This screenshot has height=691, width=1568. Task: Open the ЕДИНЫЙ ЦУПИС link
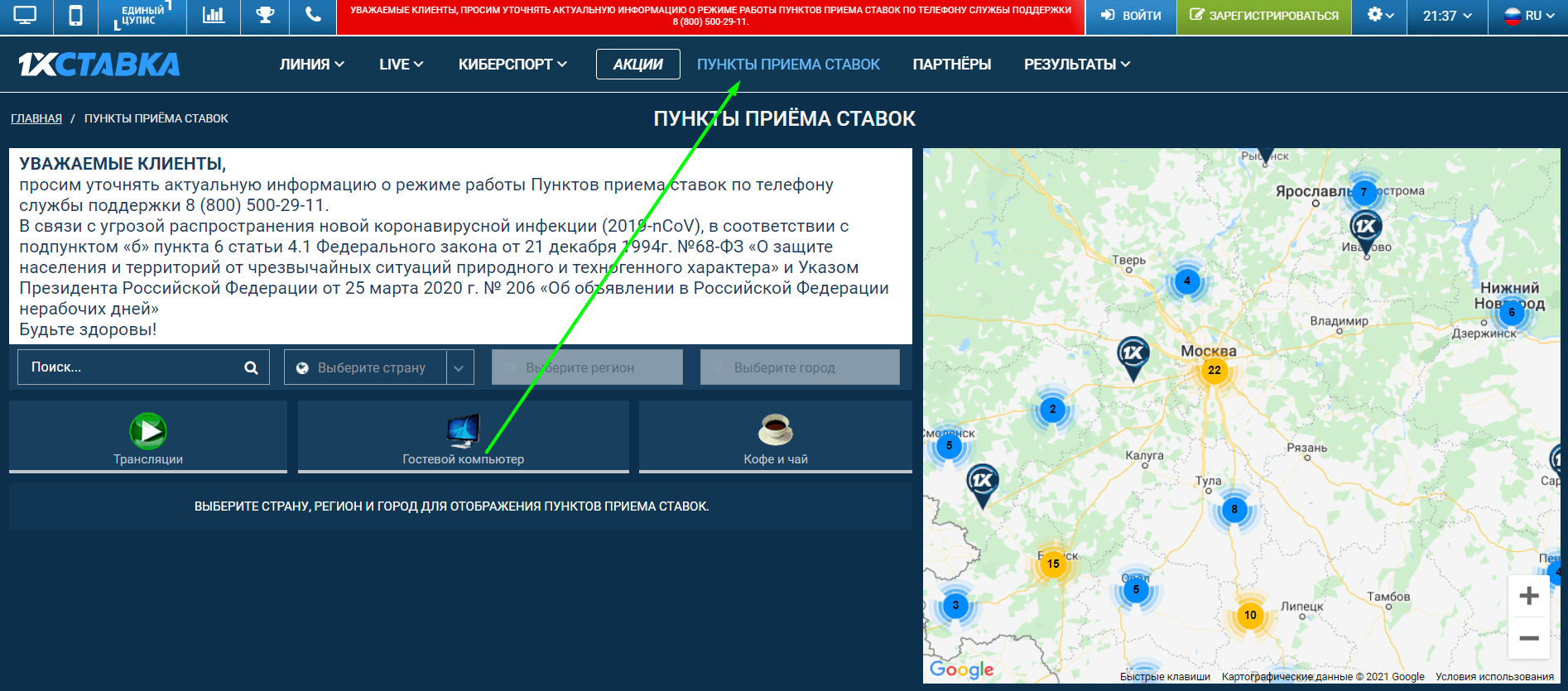(x=142, y=16)
